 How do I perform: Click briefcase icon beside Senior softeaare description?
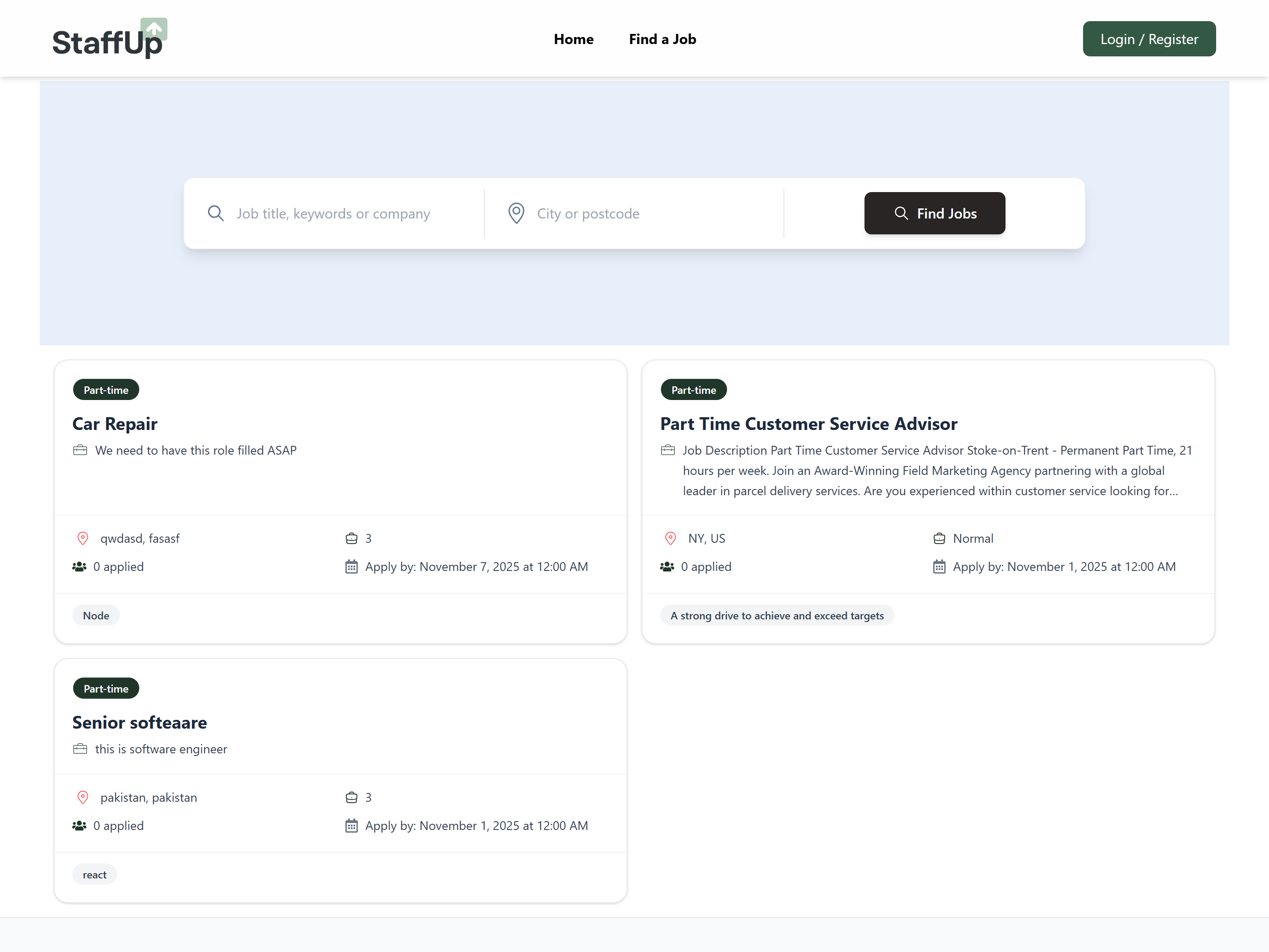tap(80, 749)
